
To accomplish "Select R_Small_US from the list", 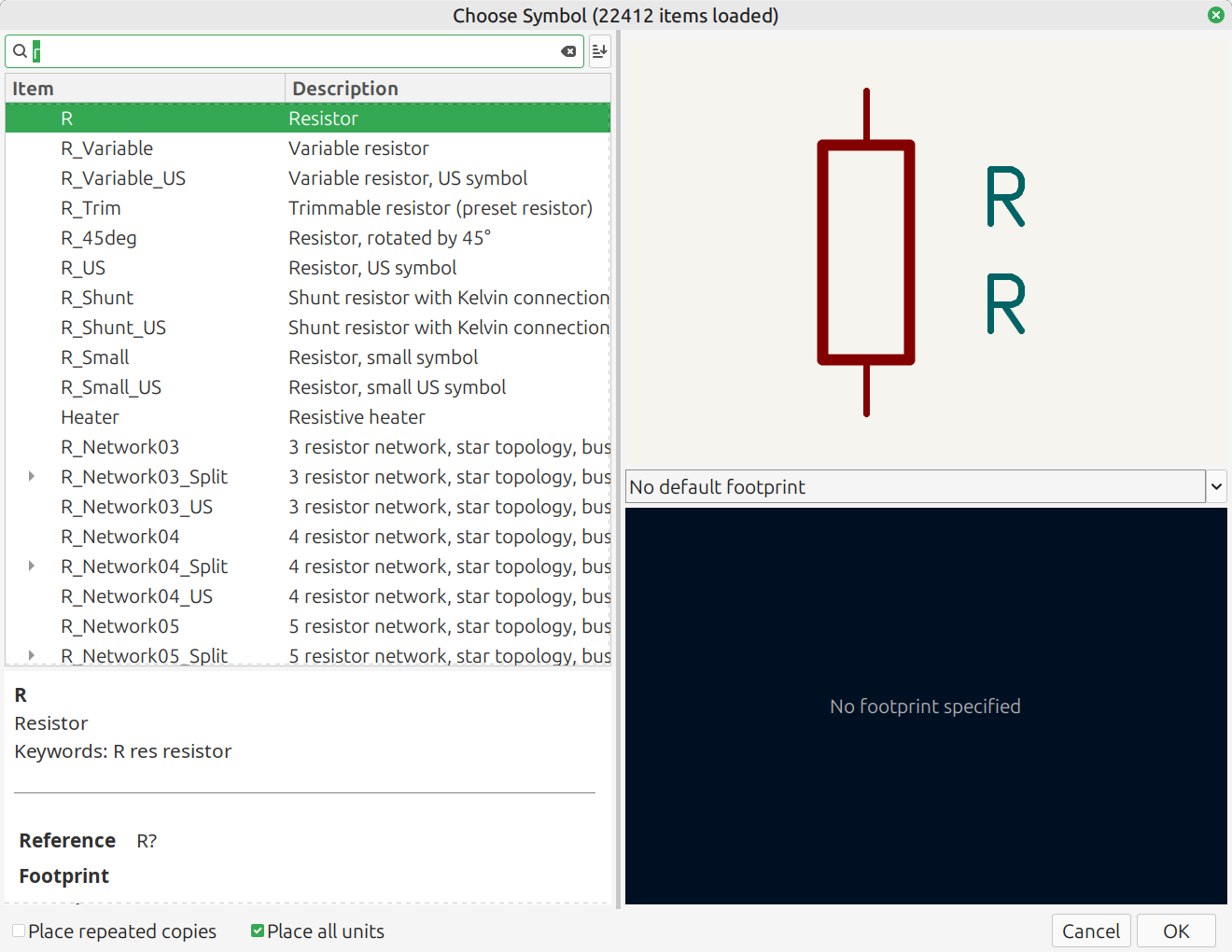I will point(111,387).
